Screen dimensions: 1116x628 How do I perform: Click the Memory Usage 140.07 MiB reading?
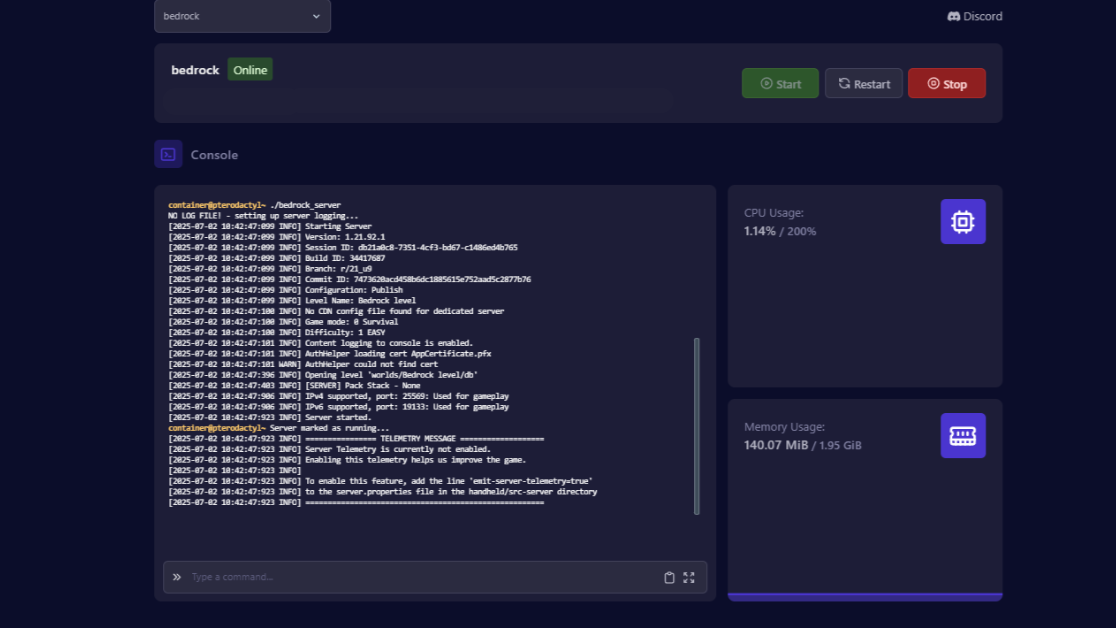[775, 445]
